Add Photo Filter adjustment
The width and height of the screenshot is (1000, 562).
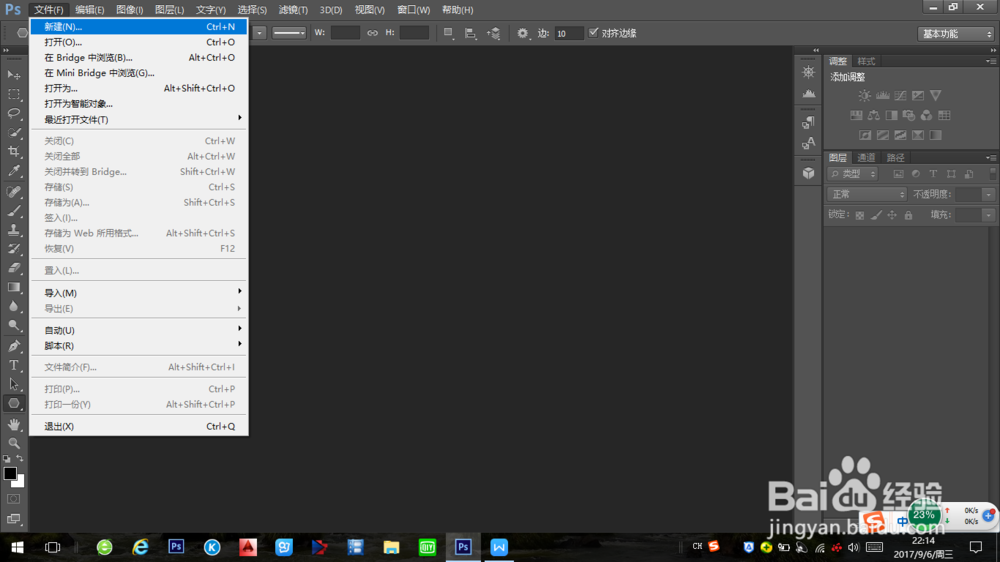[x=909, y=115]
